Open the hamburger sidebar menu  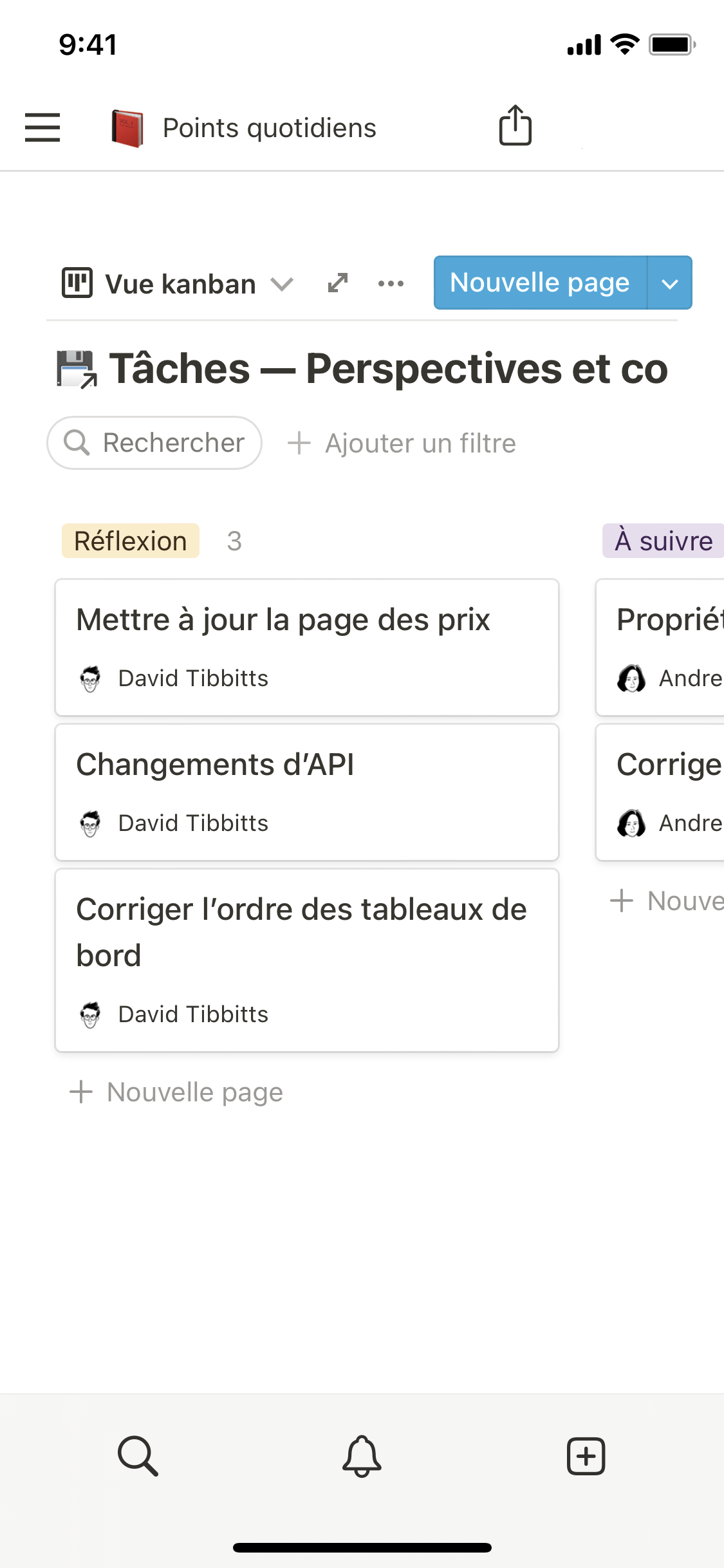tap(42, 127)
